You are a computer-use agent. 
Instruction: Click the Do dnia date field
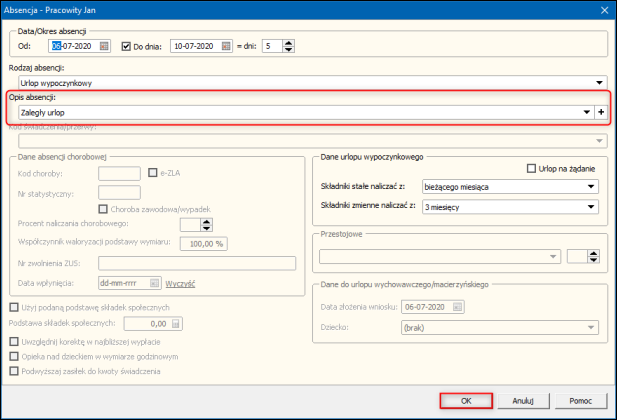194,45
